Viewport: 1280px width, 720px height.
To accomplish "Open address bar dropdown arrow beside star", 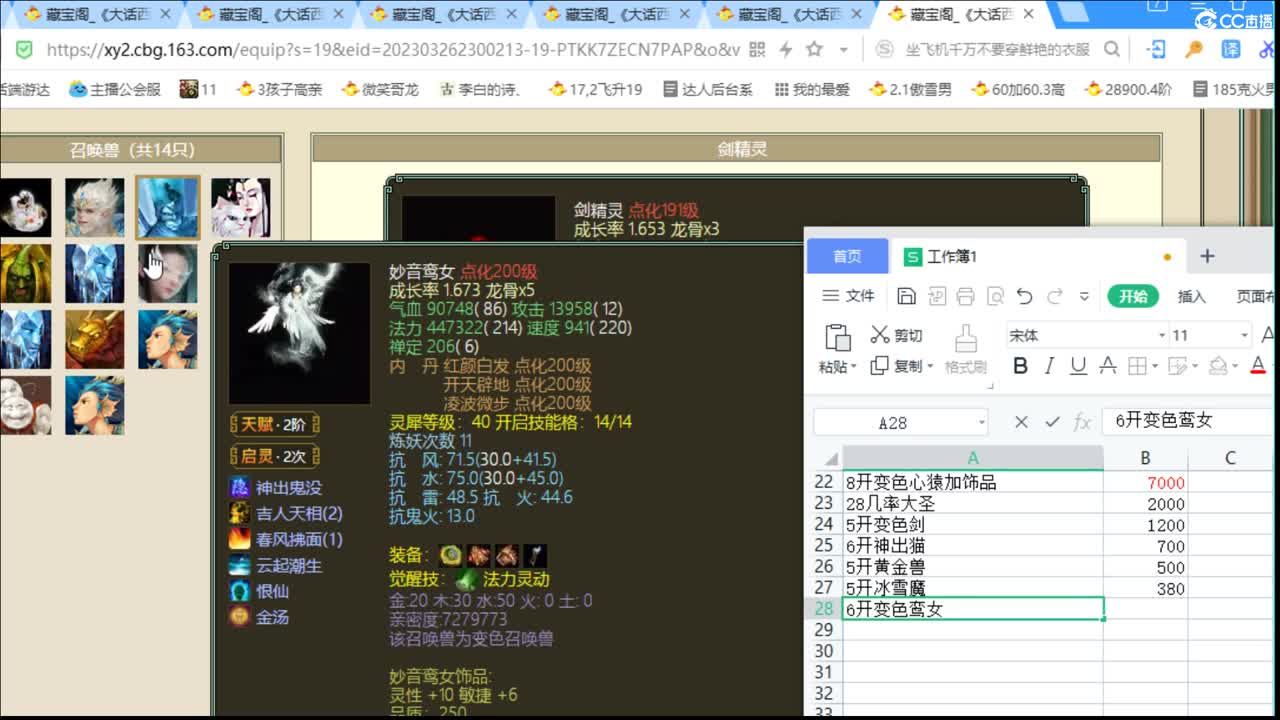I will point(844,49).
